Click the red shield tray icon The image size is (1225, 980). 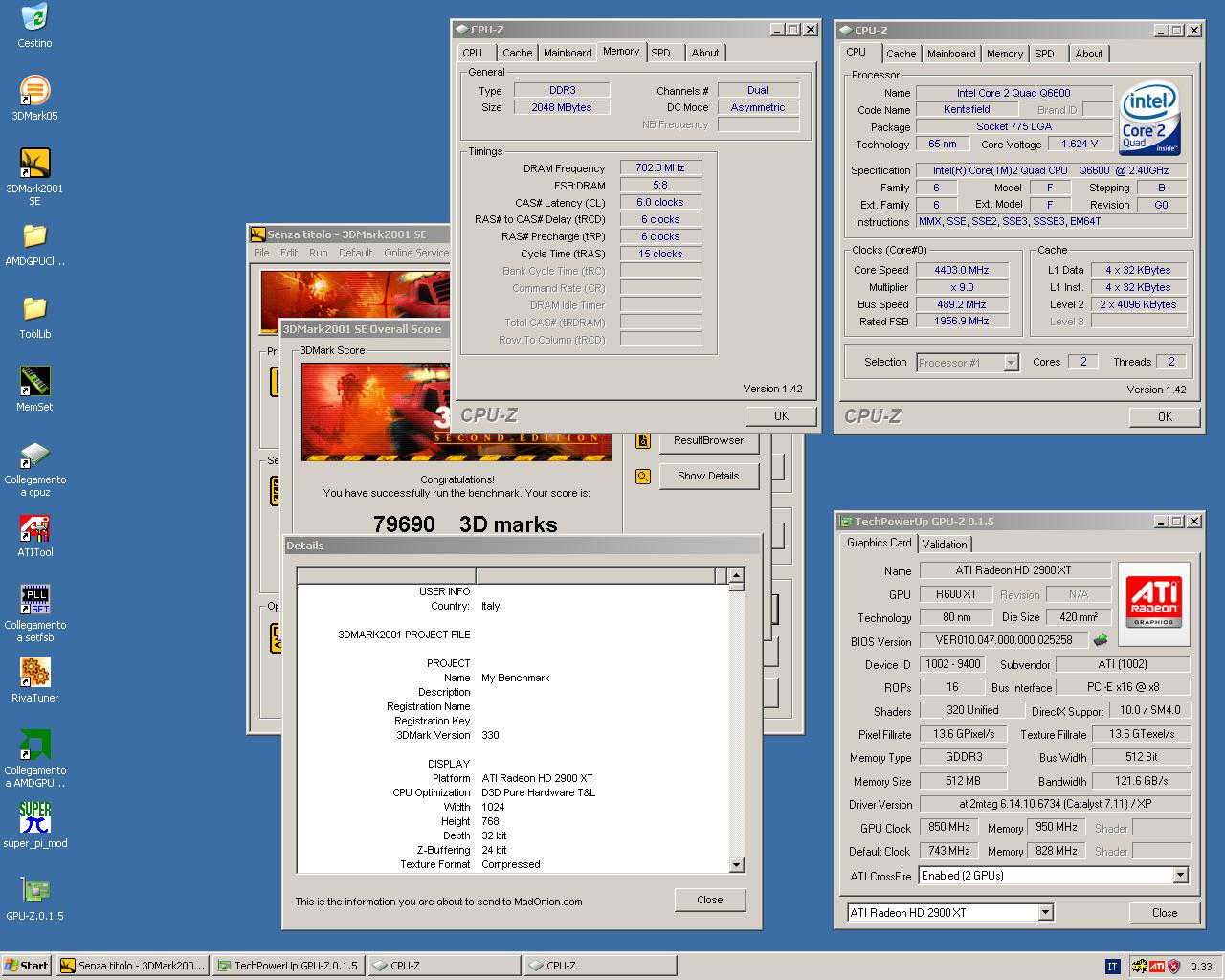pyautogui.click(x=1173, y=967)
